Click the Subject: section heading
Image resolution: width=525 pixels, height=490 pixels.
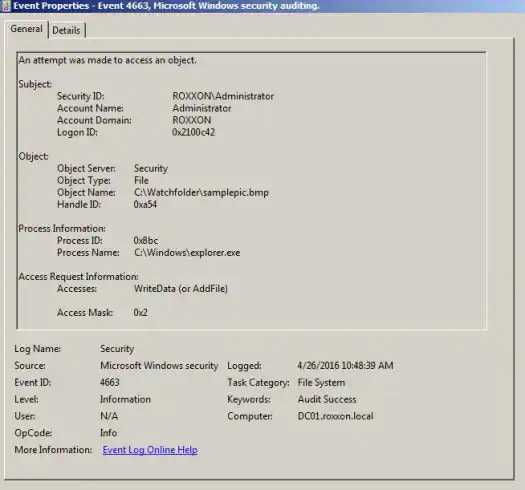[35, 84]
